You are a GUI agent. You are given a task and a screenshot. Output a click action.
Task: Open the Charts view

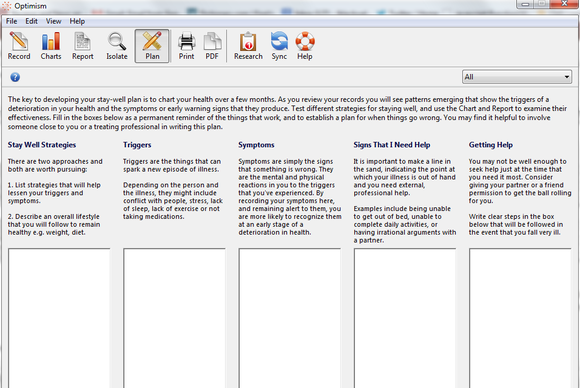[51, 46]
